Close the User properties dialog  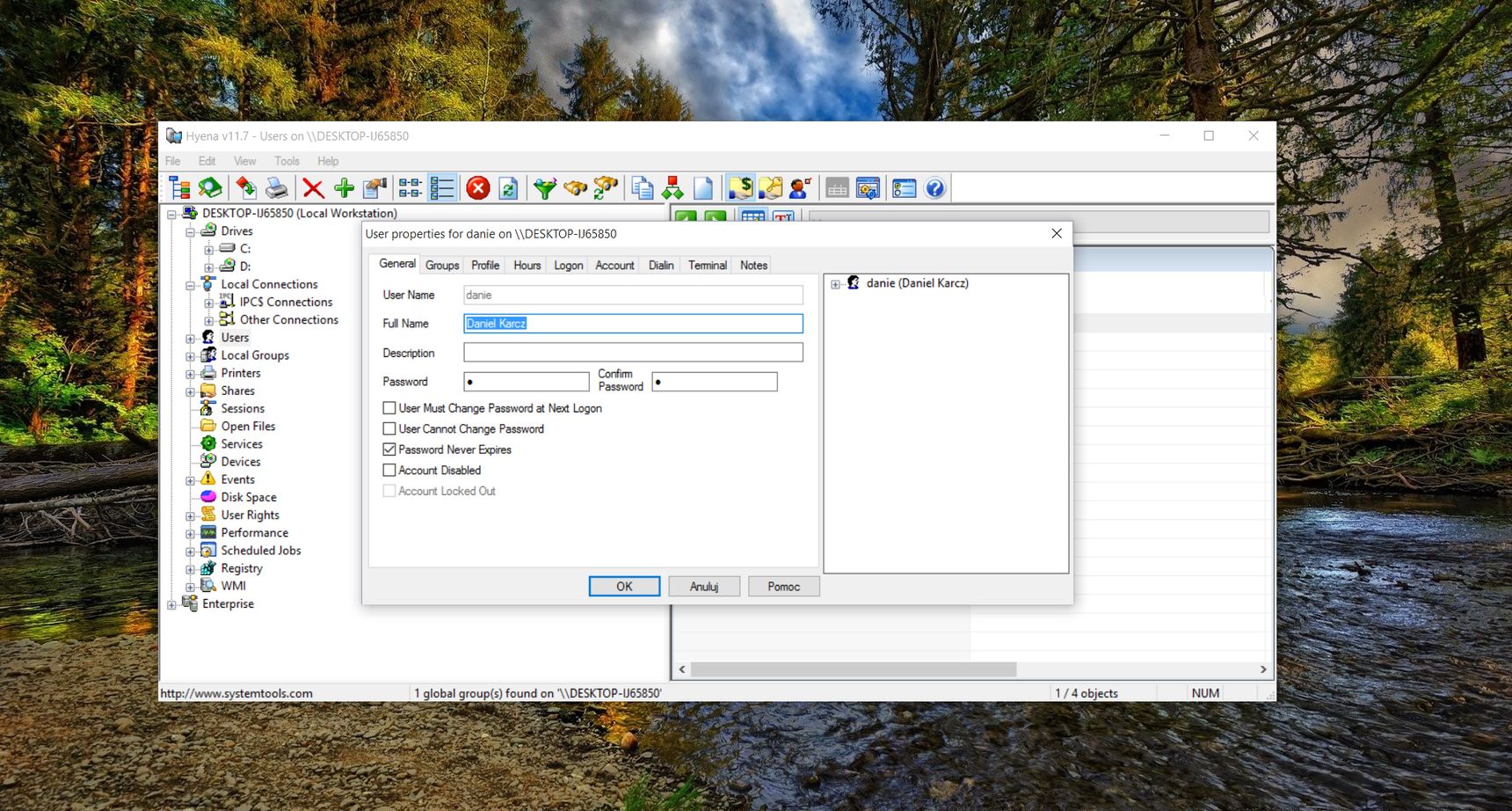tap(1057, 233)
